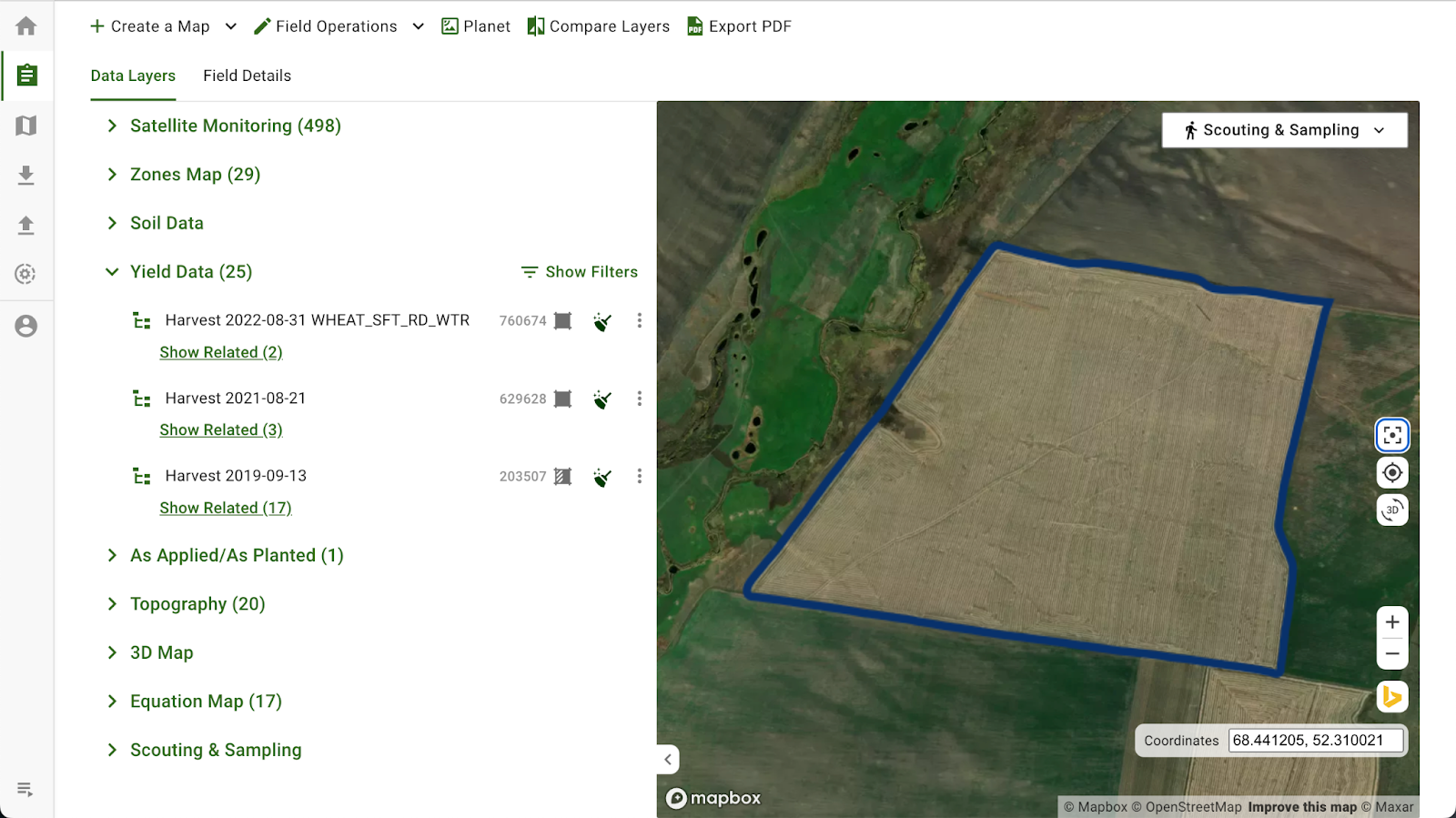This screenshot has height=818, width=1456.
Task: Click the 3D view map button
Action: [x=1391, y=510]
